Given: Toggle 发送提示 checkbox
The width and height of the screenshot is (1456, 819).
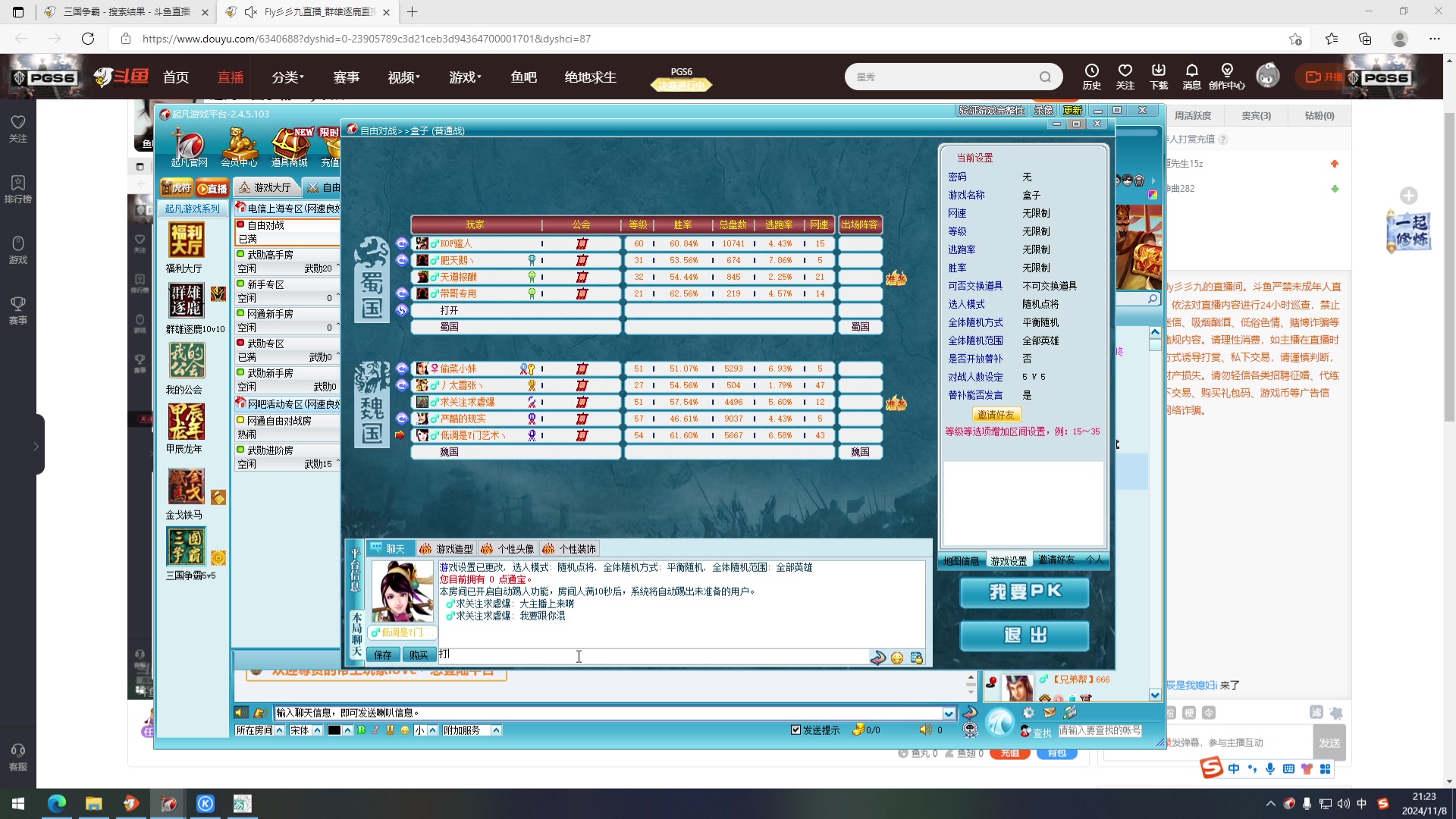Looking at the screenshot, I should click(795, 730).
